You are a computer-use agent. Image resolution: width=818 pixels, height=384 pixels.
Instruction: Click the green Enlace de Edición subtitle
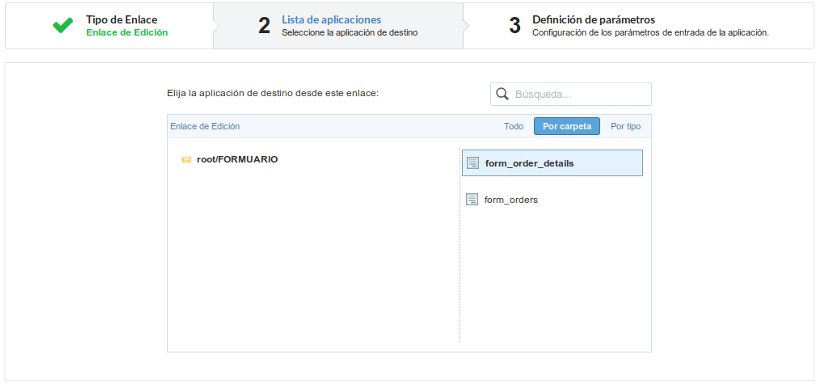(x=127, y=32)
